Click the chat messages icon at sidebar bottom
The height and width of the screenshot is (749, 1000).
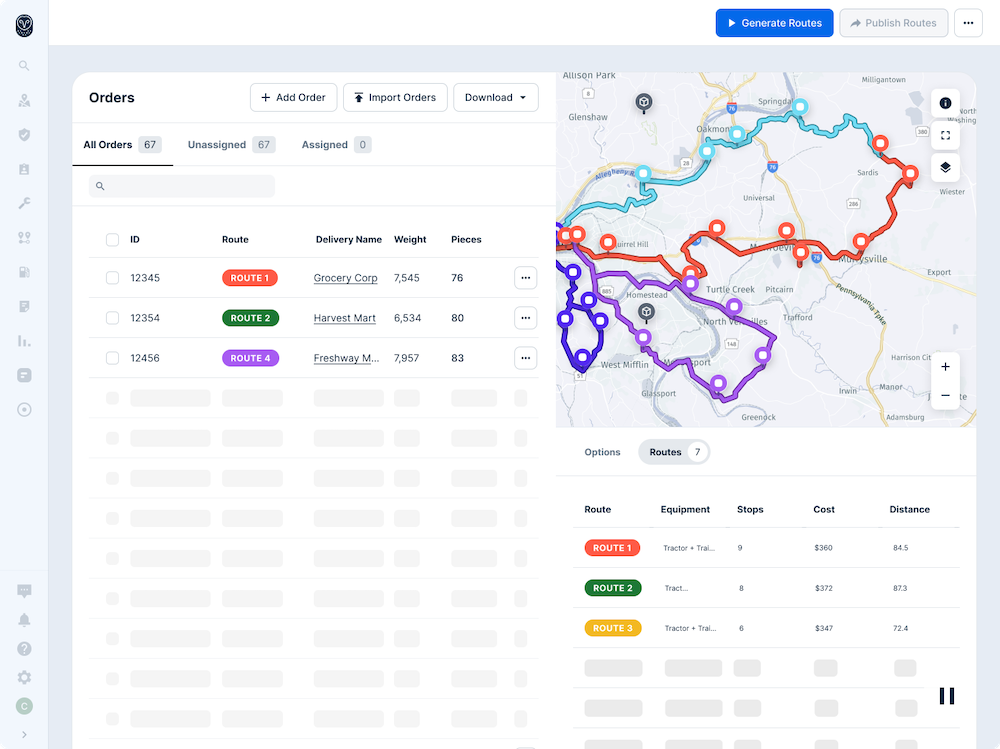[x=24, y=591]
